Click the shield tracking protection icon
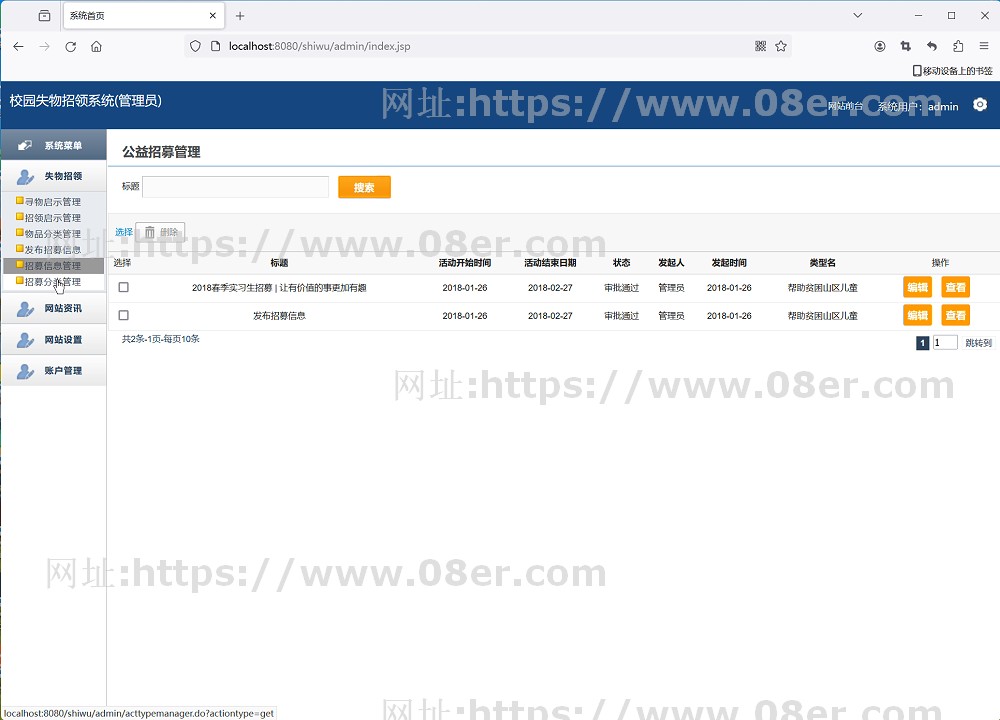 click(195, 46)
